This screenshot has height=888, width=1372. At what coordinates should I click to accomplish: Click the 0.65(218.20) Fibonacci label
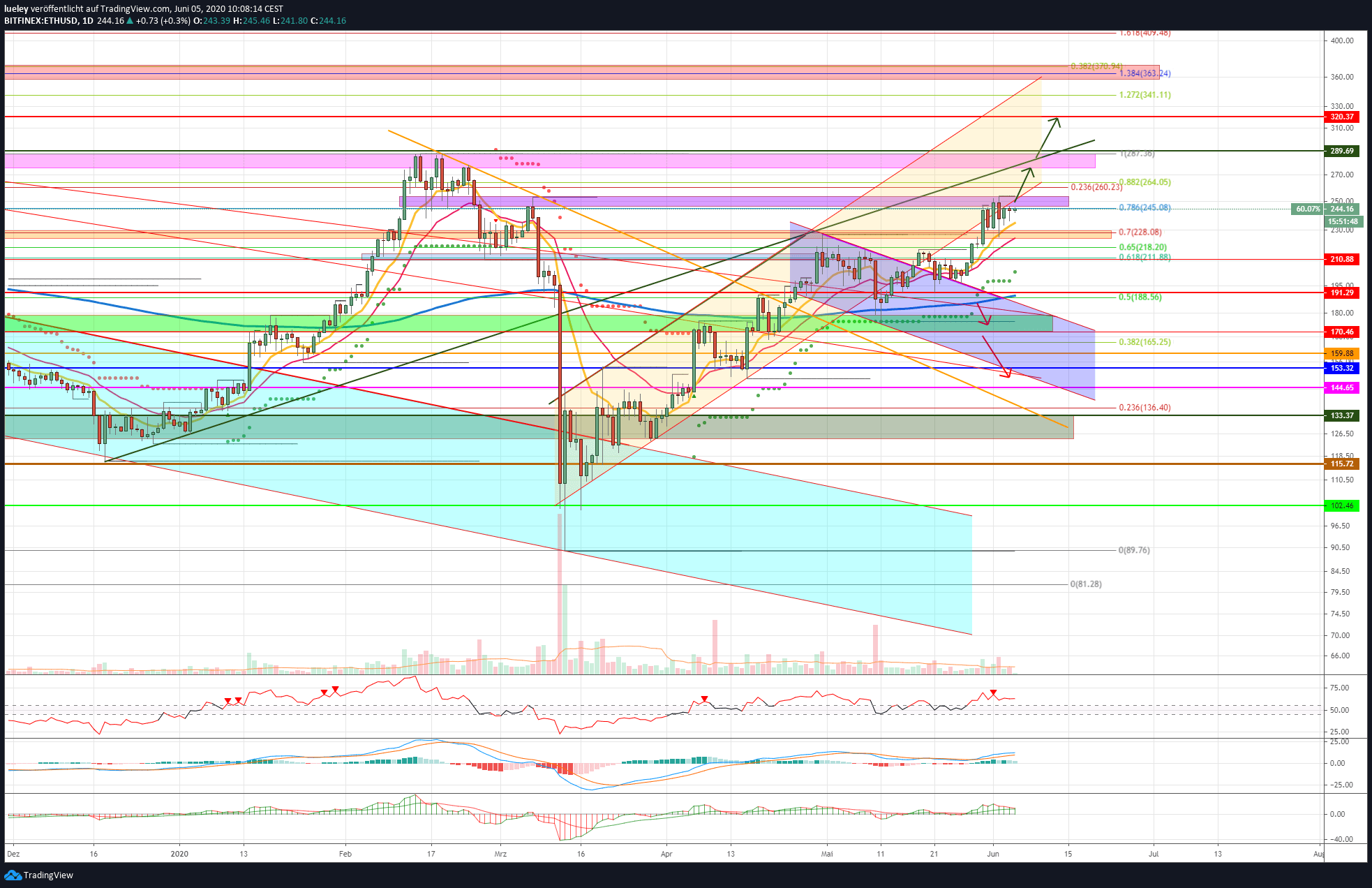tap(1142, 248)
